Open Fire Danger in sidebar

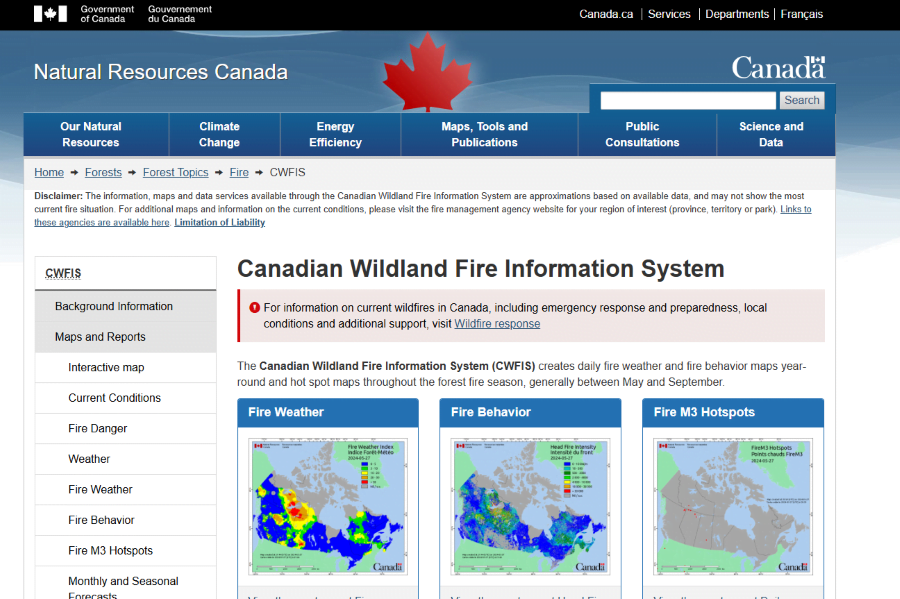click(x=126, y=428)
